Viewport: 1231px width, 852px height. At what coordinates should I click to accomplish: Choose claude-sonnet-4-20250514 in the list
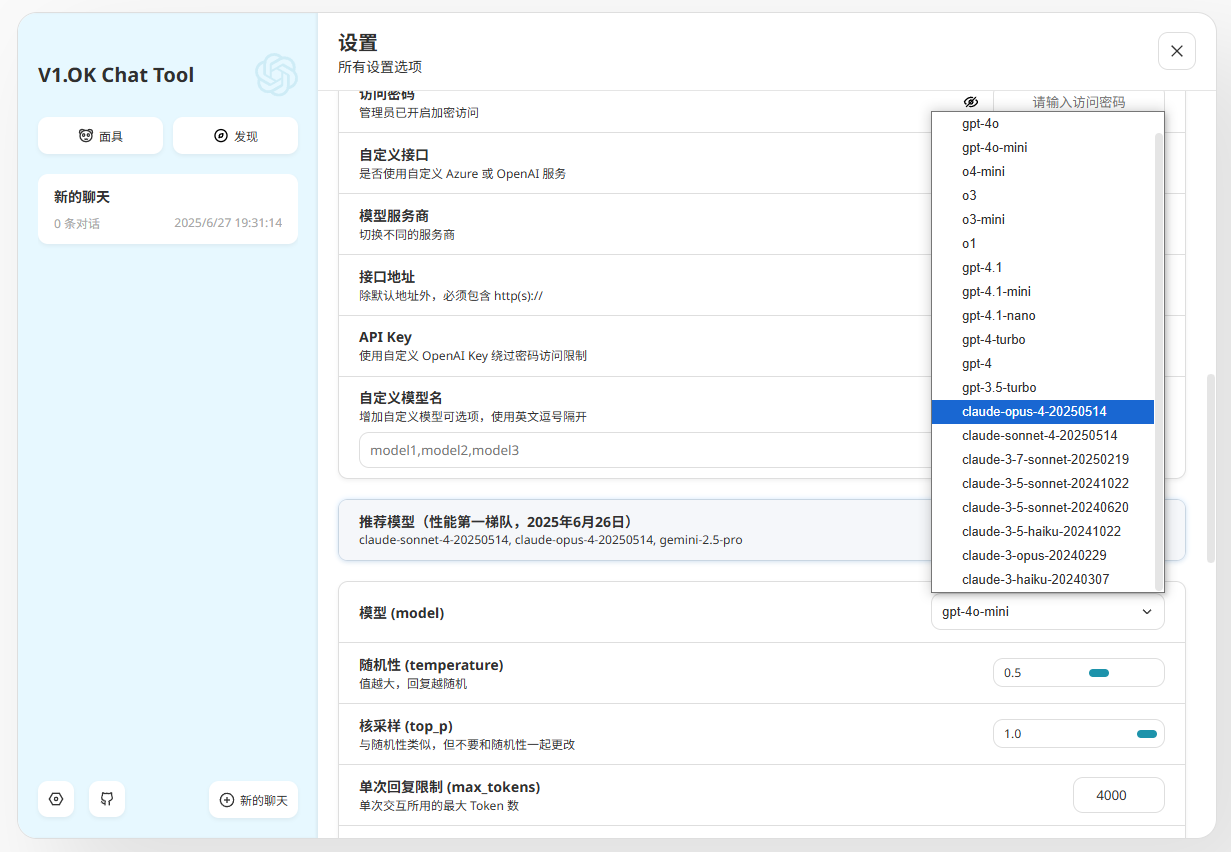coord(1042,436)
